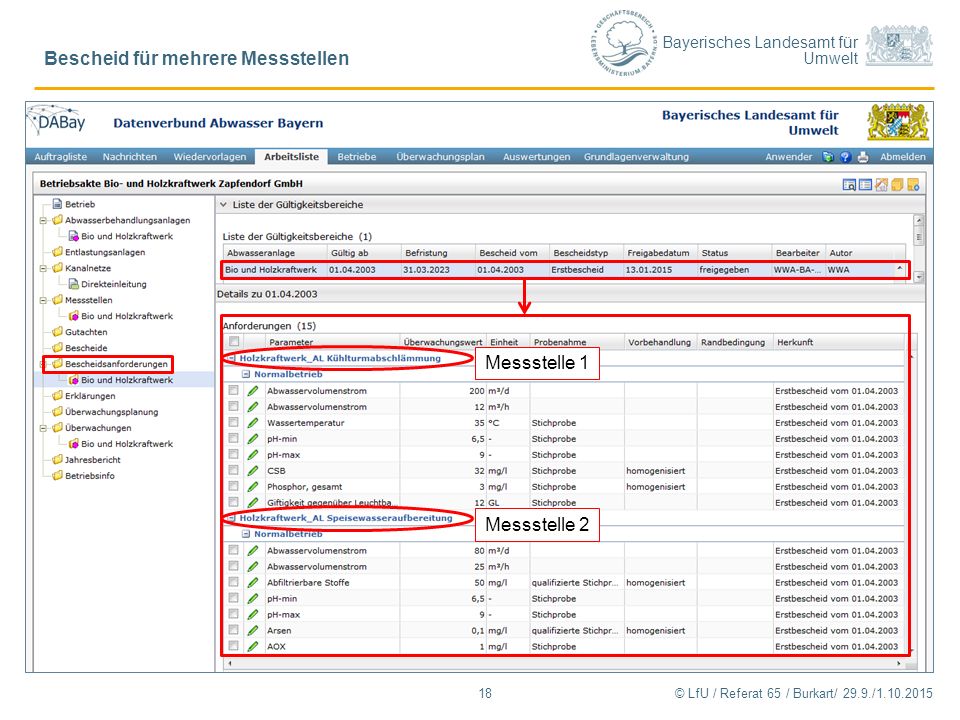Click folder icon of Erklärungen tree node

point(58,396)
